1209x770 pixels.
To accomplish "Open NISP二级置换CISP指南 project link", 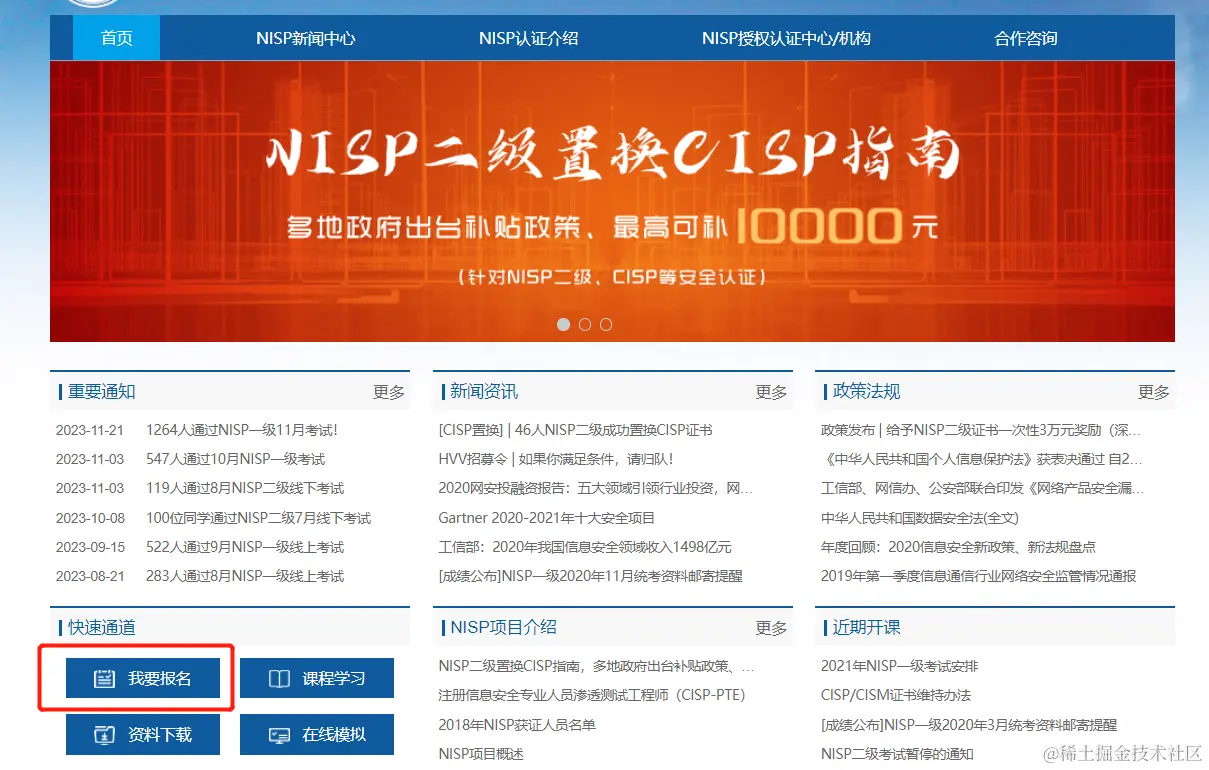I will coord(596,666).
